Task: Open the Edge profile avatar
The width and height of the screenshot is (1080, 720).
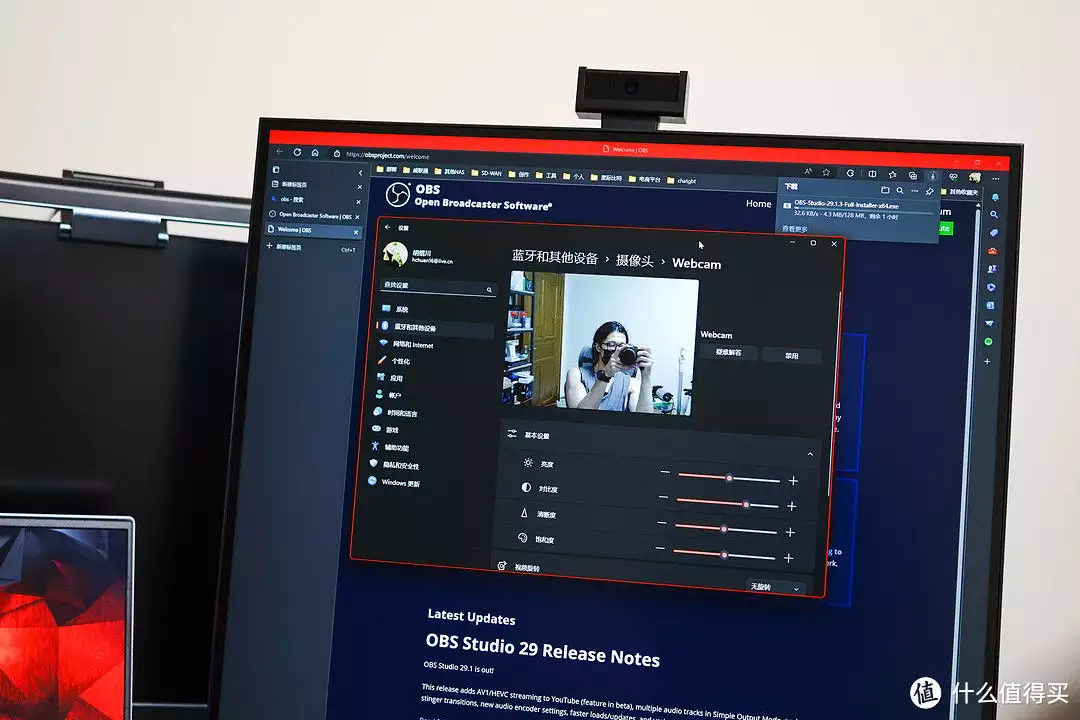Action: (x=974, y=177)
